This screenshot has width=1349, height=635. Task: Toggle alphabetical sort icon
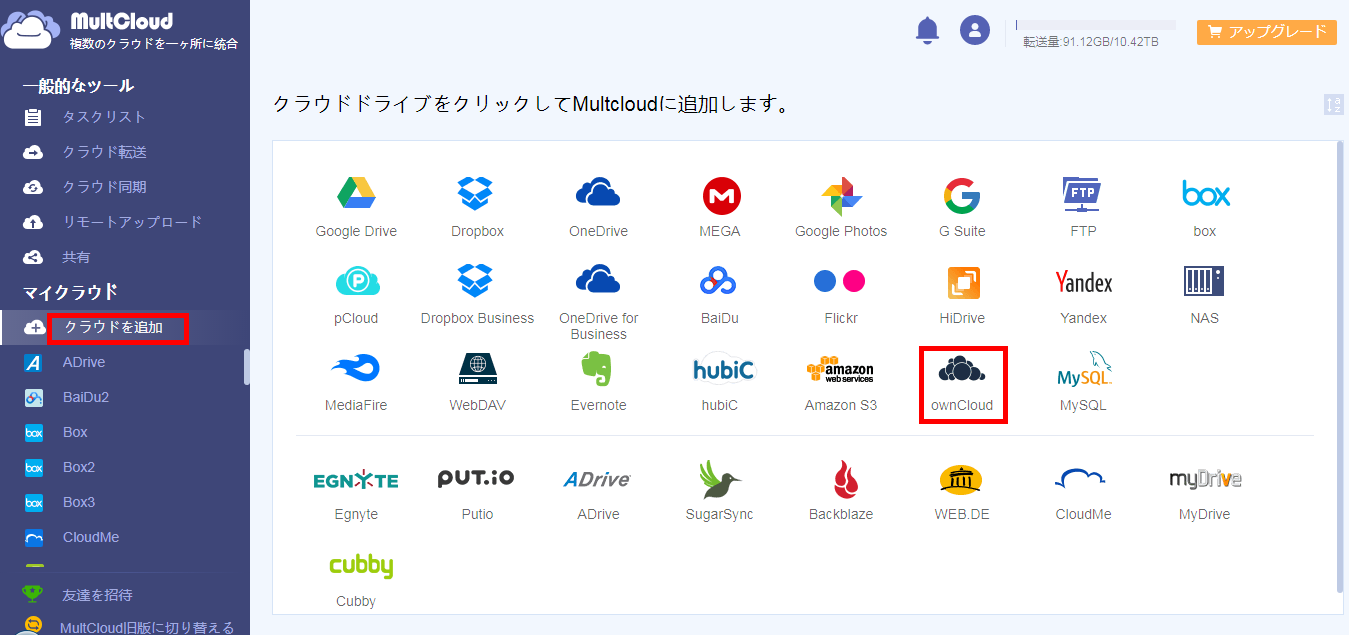coord(1334,105)
